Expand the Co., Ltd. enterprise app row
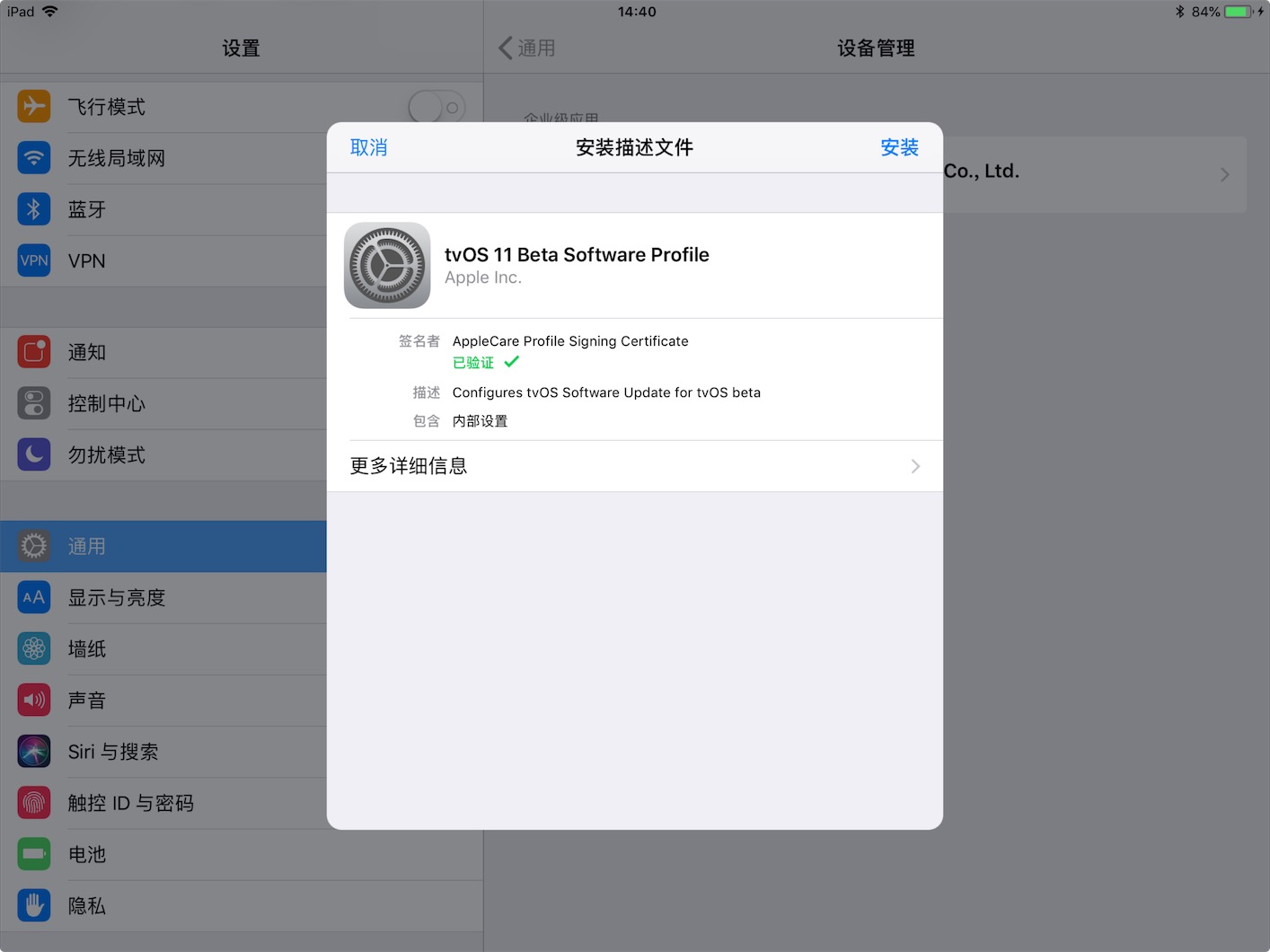Viewport: 1270px width, 952px height. pos(1095,174)
